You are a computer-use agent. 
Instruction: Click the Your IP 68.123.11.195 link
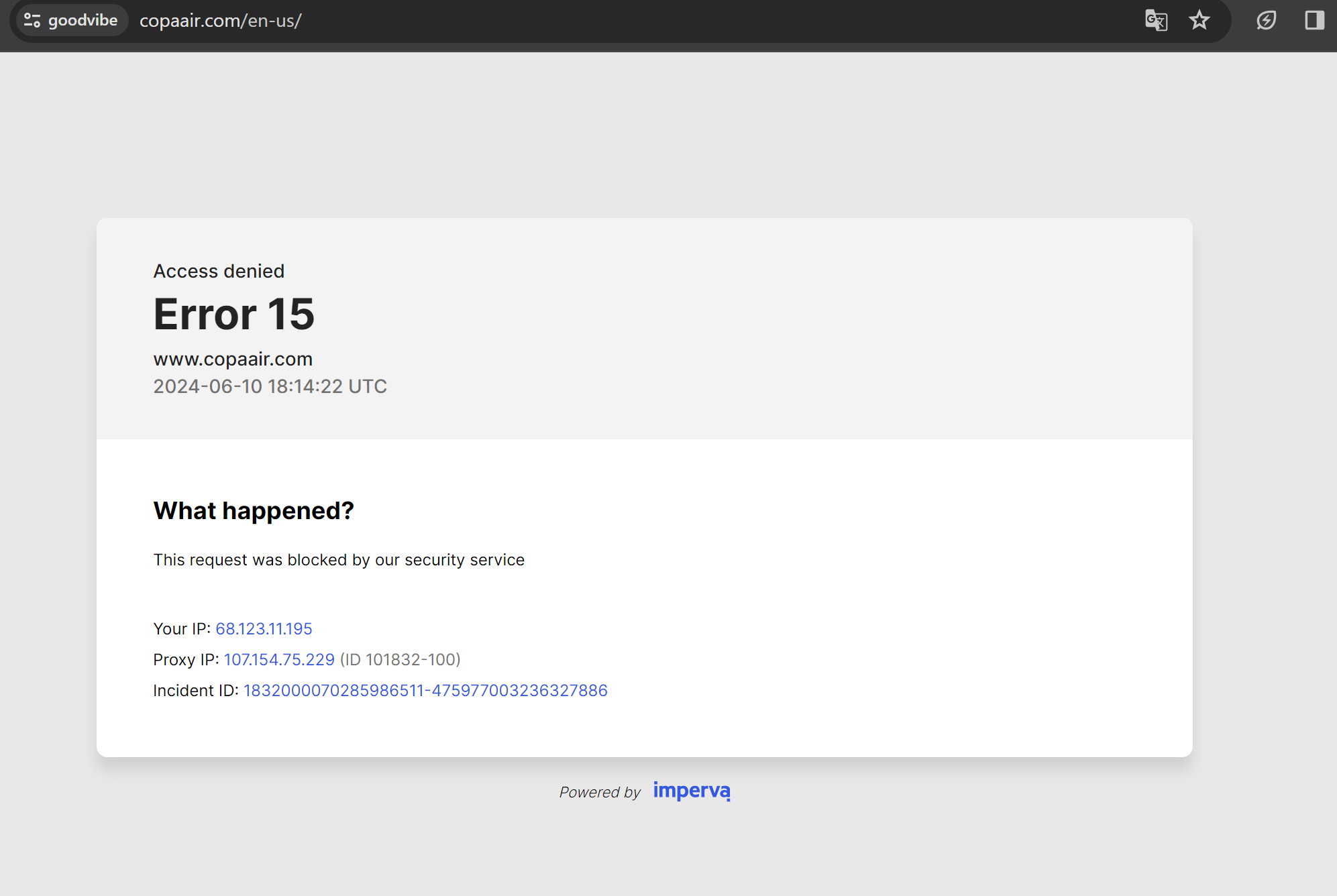264,628
